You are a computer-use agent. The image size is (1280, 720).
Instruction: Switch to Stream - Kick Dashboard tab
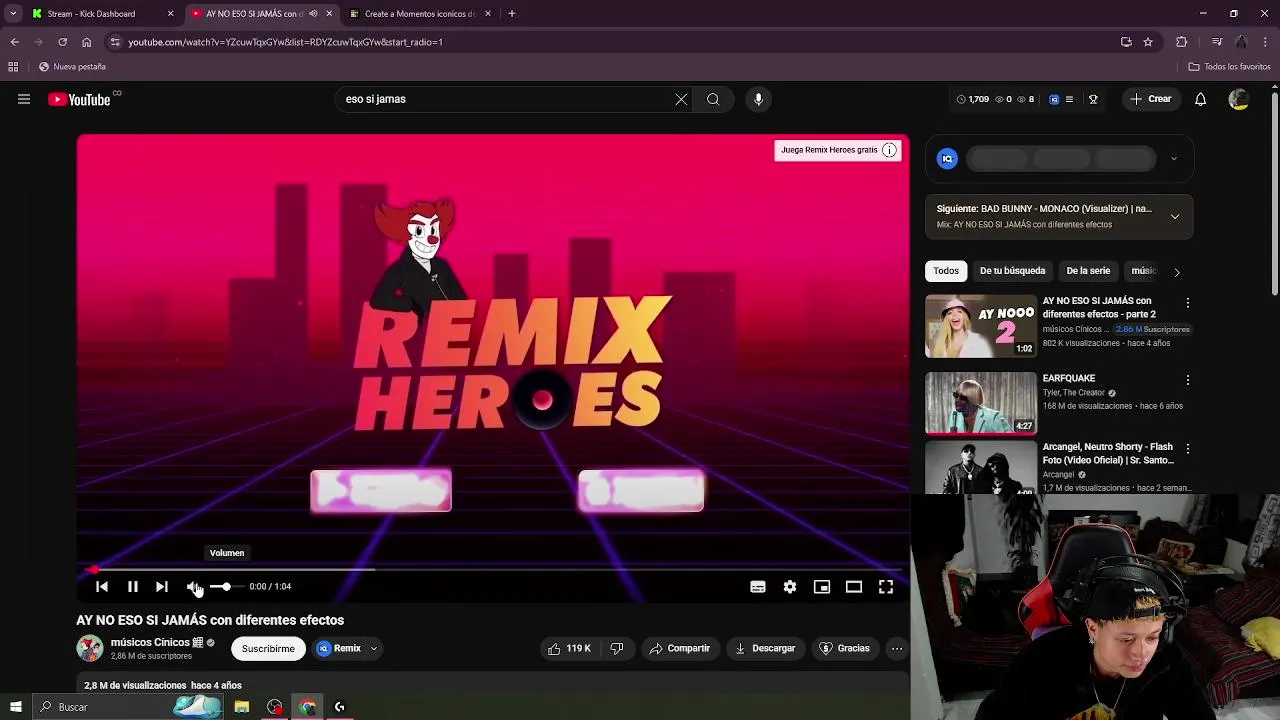tap(103, 14)
